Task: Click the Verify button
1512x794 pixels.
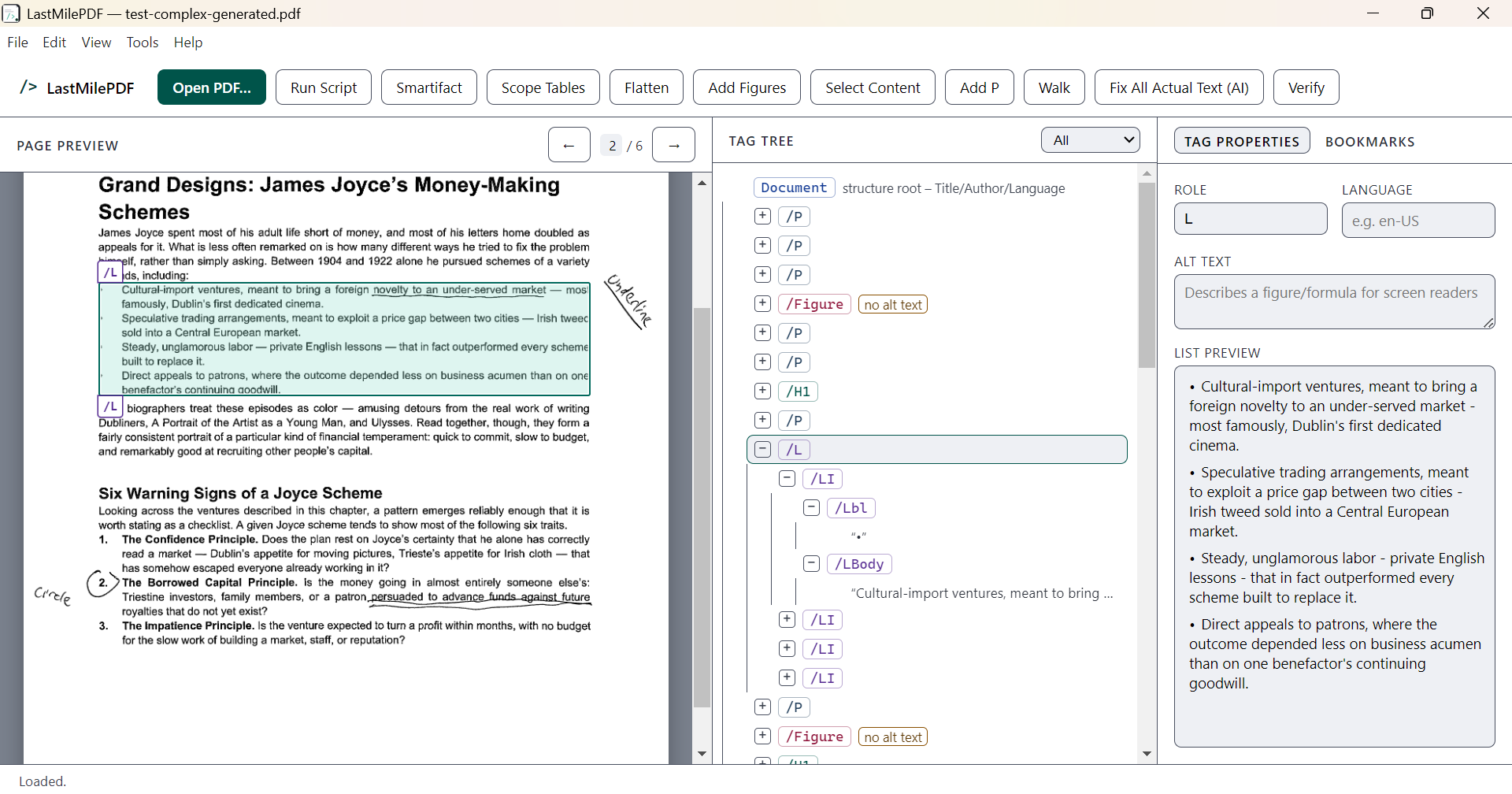Action: click(1306, 87)
